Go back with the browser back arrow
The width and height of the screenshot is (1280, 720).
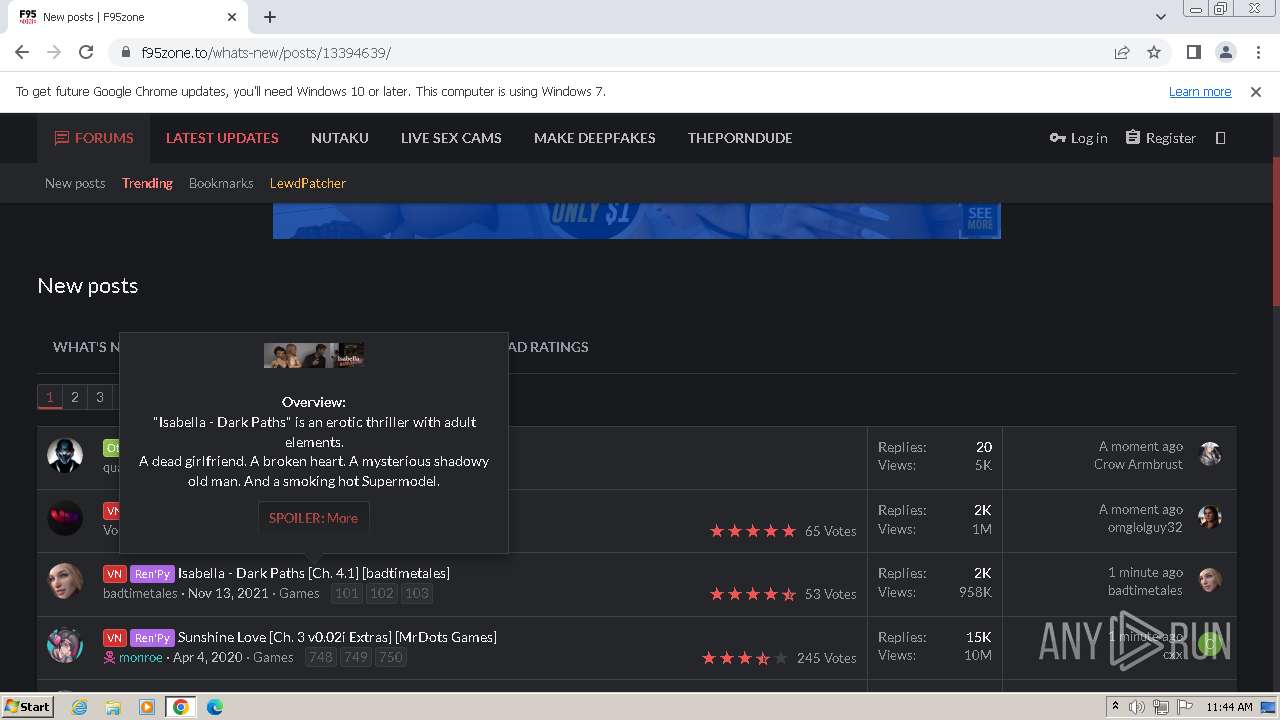tap(22, 52)
